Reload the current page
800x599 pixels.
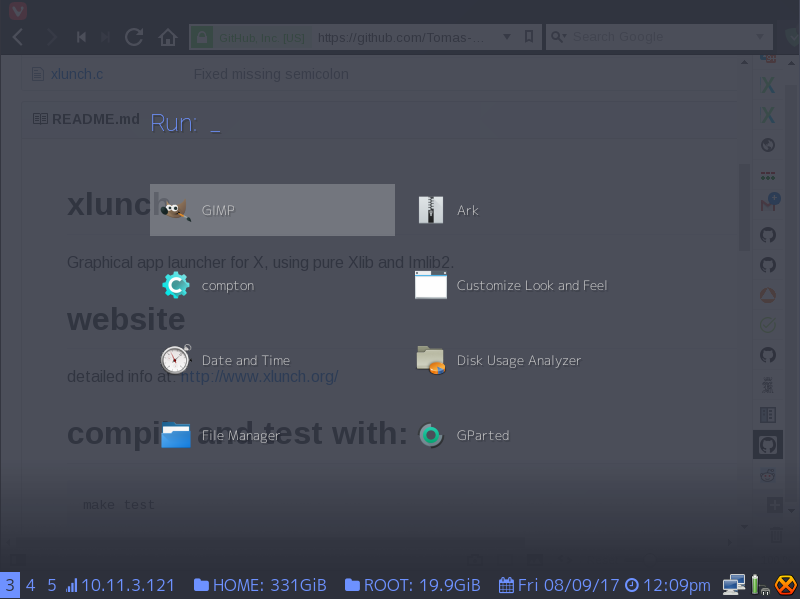pos(134,37)
